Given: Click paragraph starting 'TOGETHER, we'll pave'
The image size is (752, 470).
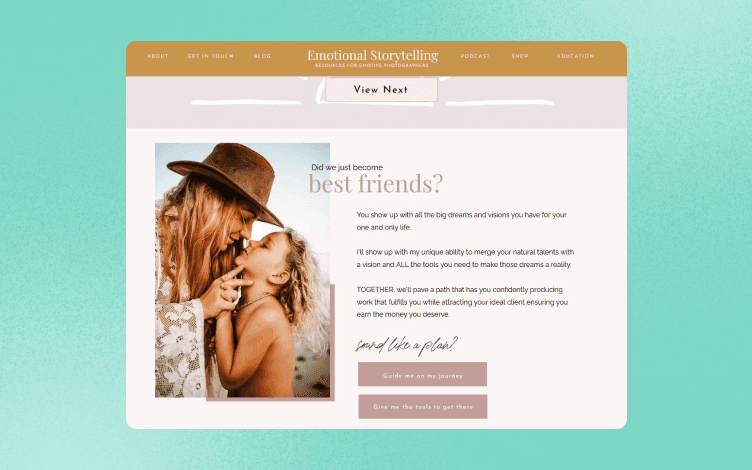Looking at the screenshot, I should [462, 302].
